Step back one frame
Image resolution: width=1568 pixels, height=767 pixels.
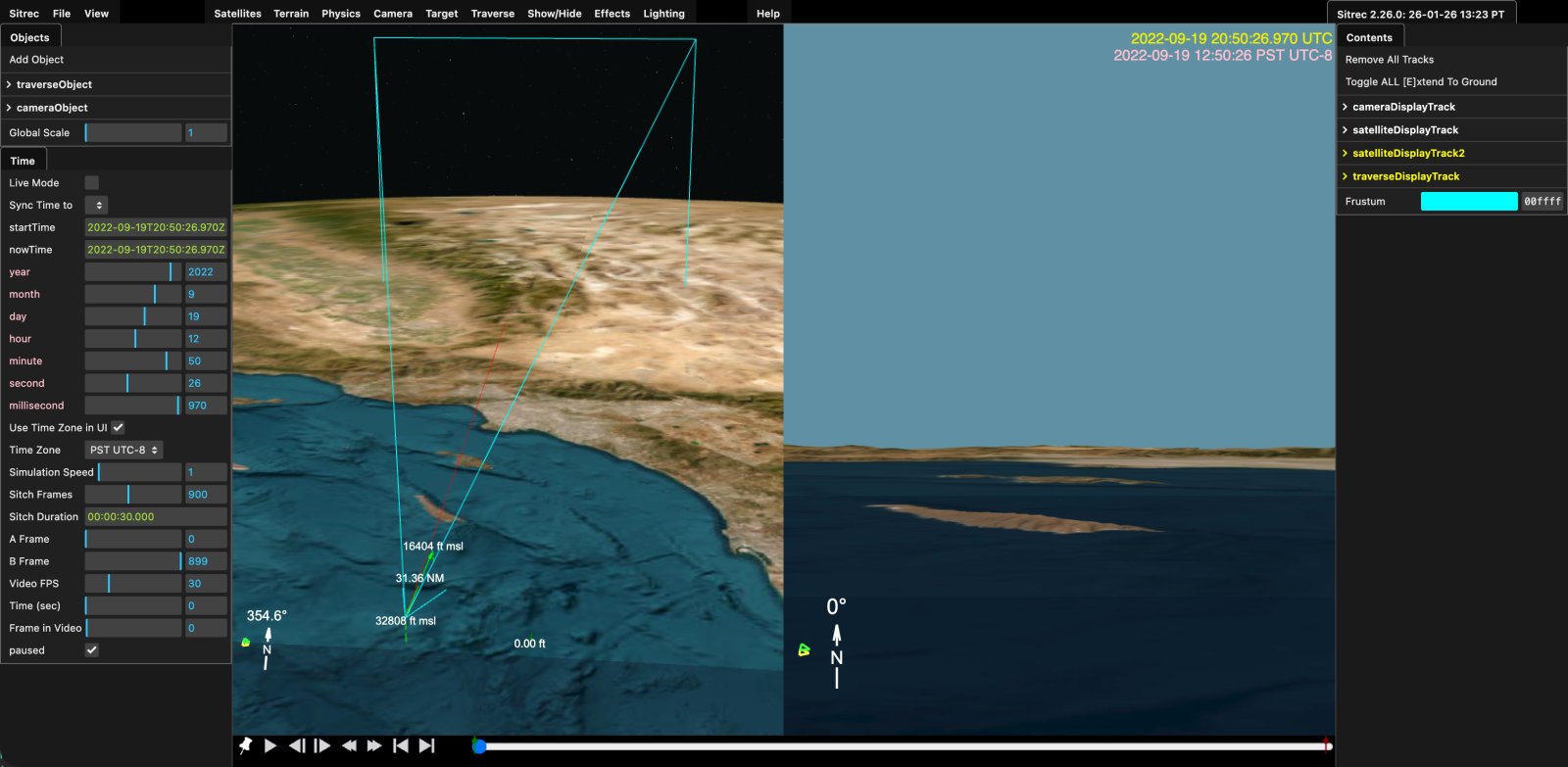click(x=297, y=745)
